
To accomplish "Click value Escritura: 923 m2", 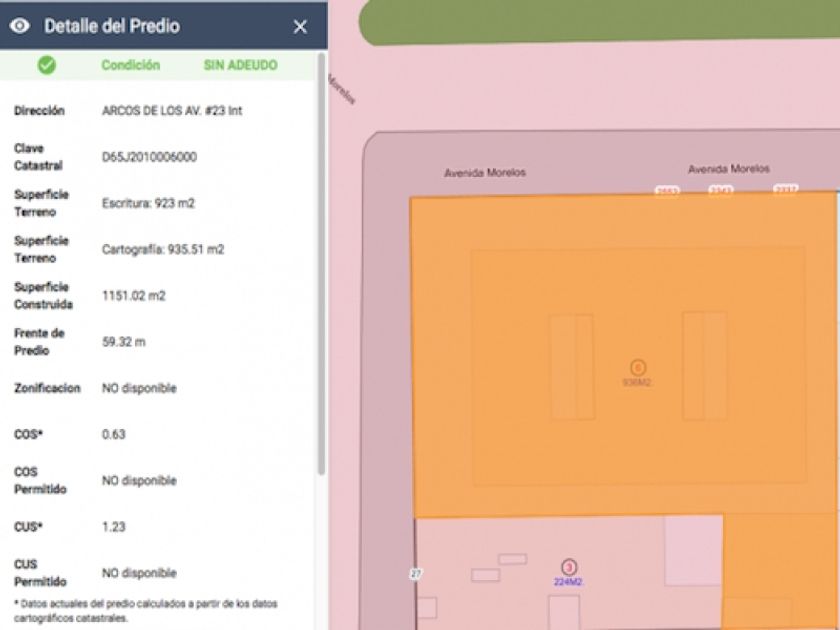I will point(148,203).
